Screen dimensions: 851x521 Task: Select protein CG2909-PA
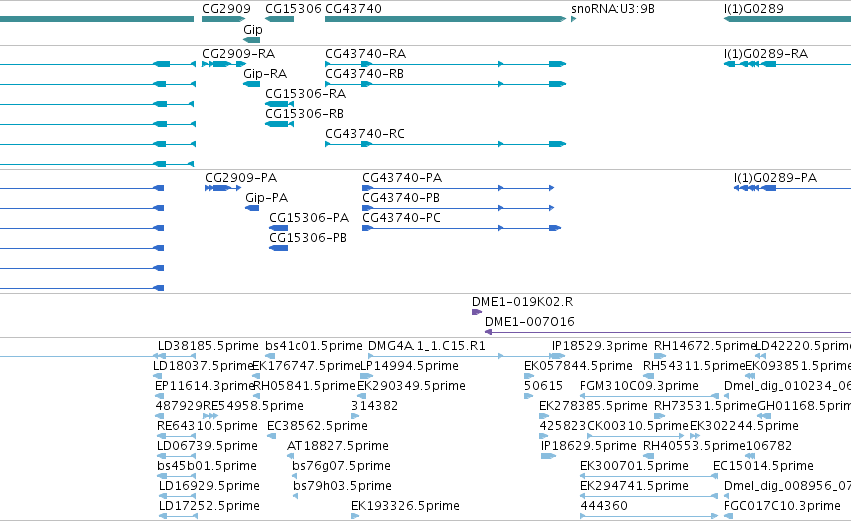[241, 178]
